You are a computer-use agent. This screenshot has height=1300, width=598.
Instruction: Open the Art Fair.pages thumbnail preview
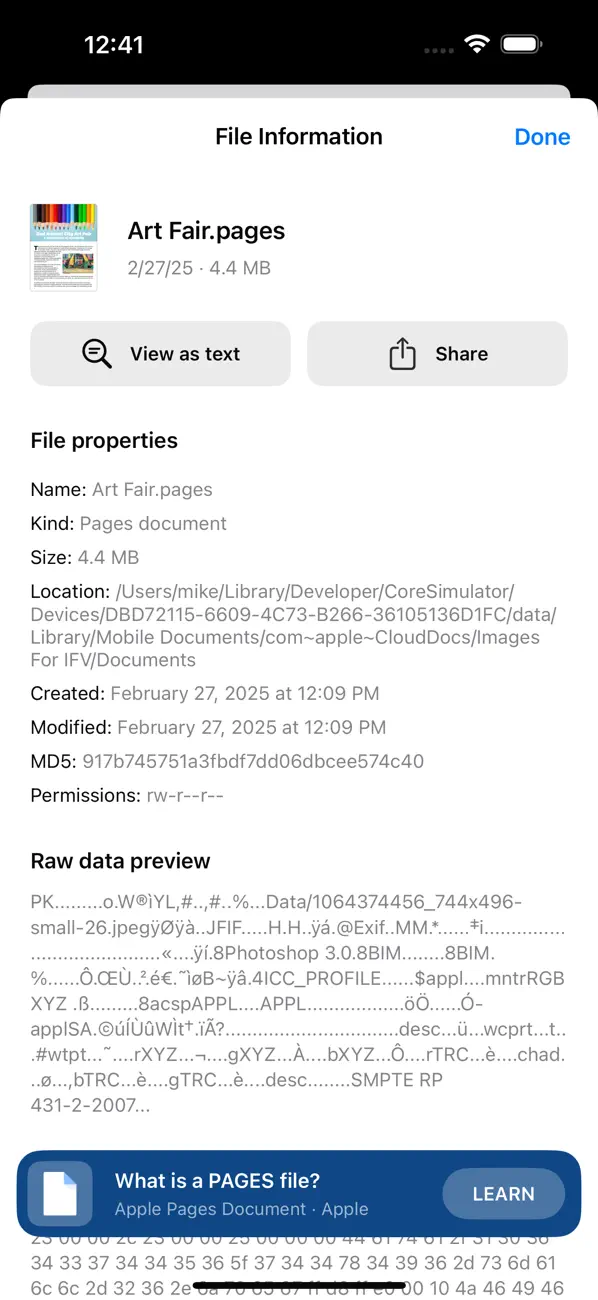pyautogui.click(x=63, y=246)
